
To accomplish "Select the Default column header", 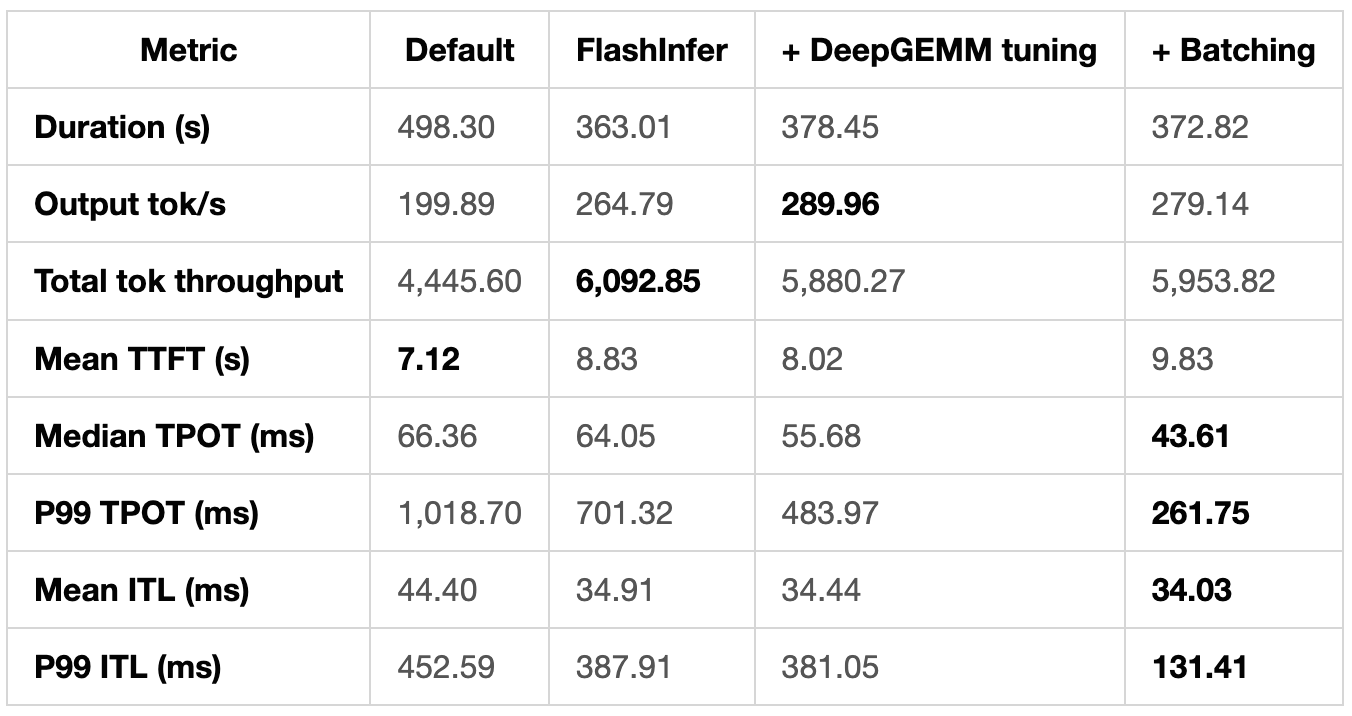I will click(x=460, y=50).
